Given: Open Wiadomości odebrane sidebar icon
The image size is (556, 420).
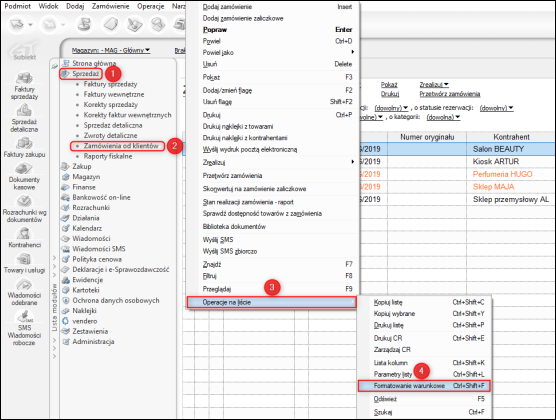Looking at the screenshot, I should 24,292.
